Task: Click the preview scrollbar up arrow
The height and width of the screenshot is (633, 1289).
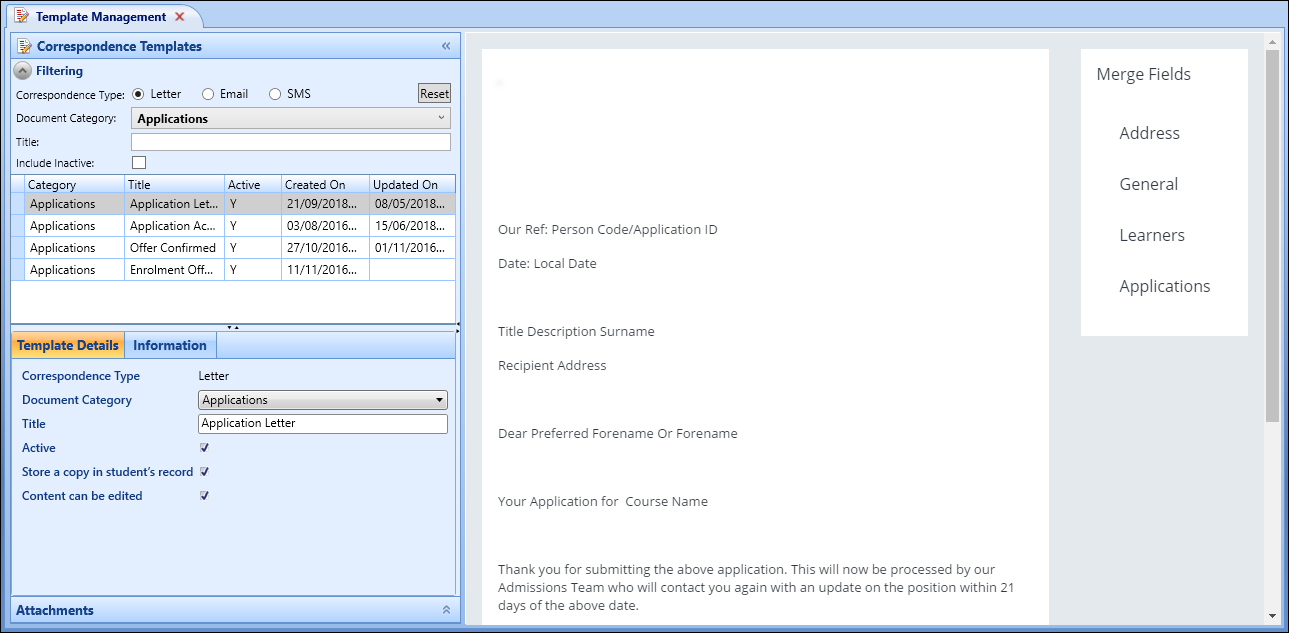Action: [x=1272, y=42]
